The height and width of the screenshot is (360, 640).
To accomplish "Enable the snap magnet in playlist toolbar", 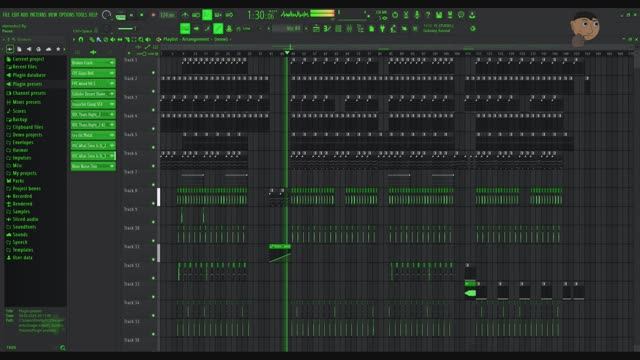I will tap(81, 40).
